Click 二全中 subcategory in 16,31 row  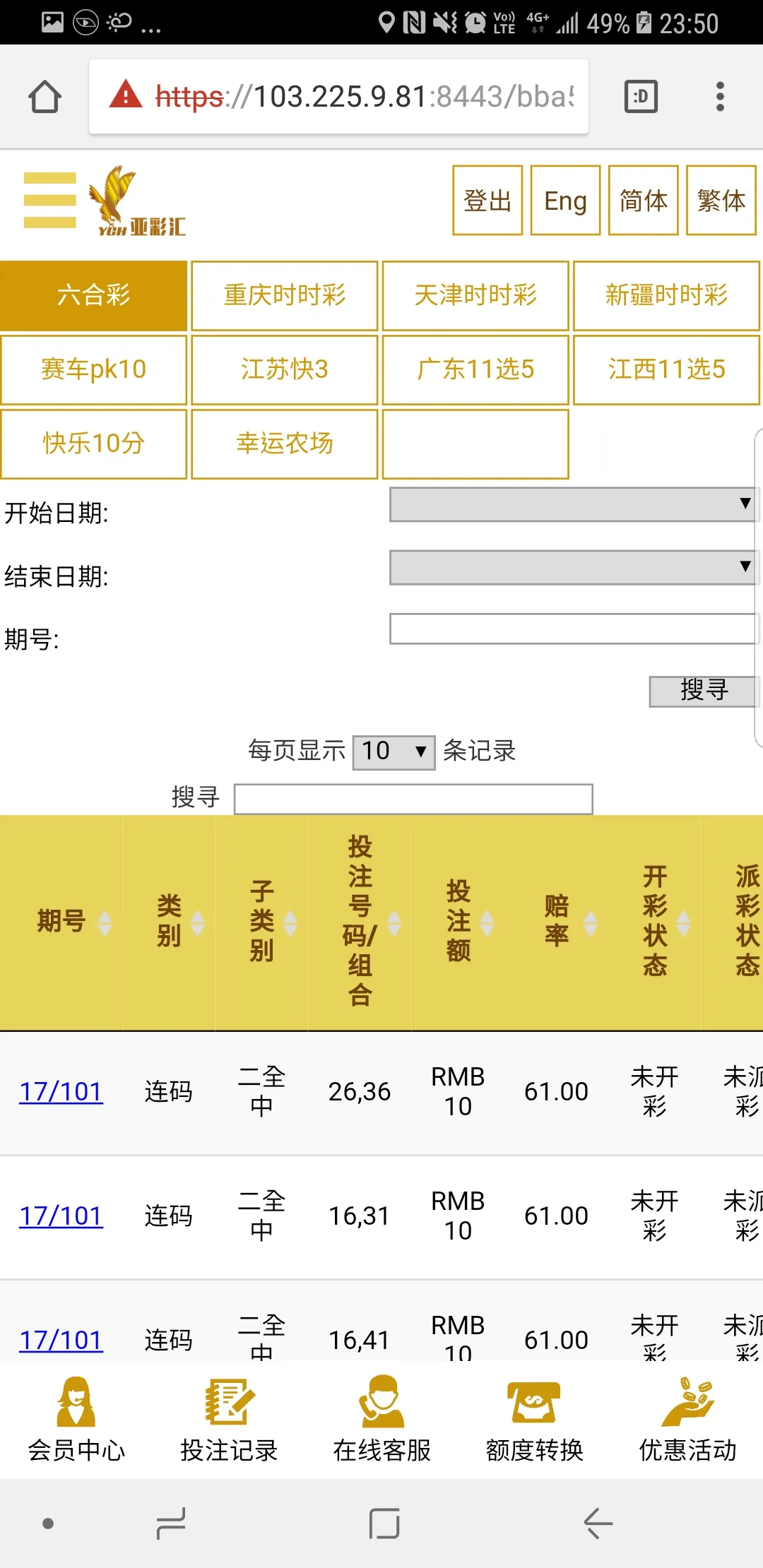[x=261, y=1216]
